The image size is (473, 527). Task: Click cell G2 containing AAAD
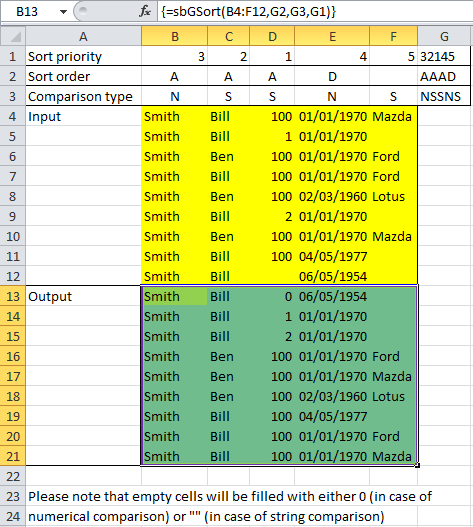444,76
